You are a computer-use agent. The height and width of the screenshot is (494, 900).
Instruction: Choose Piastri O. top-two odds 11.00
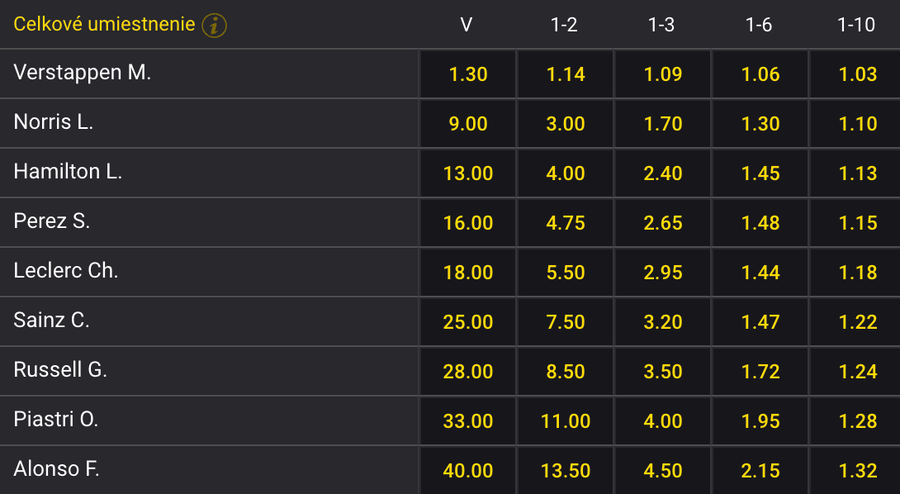coord(565,421)
